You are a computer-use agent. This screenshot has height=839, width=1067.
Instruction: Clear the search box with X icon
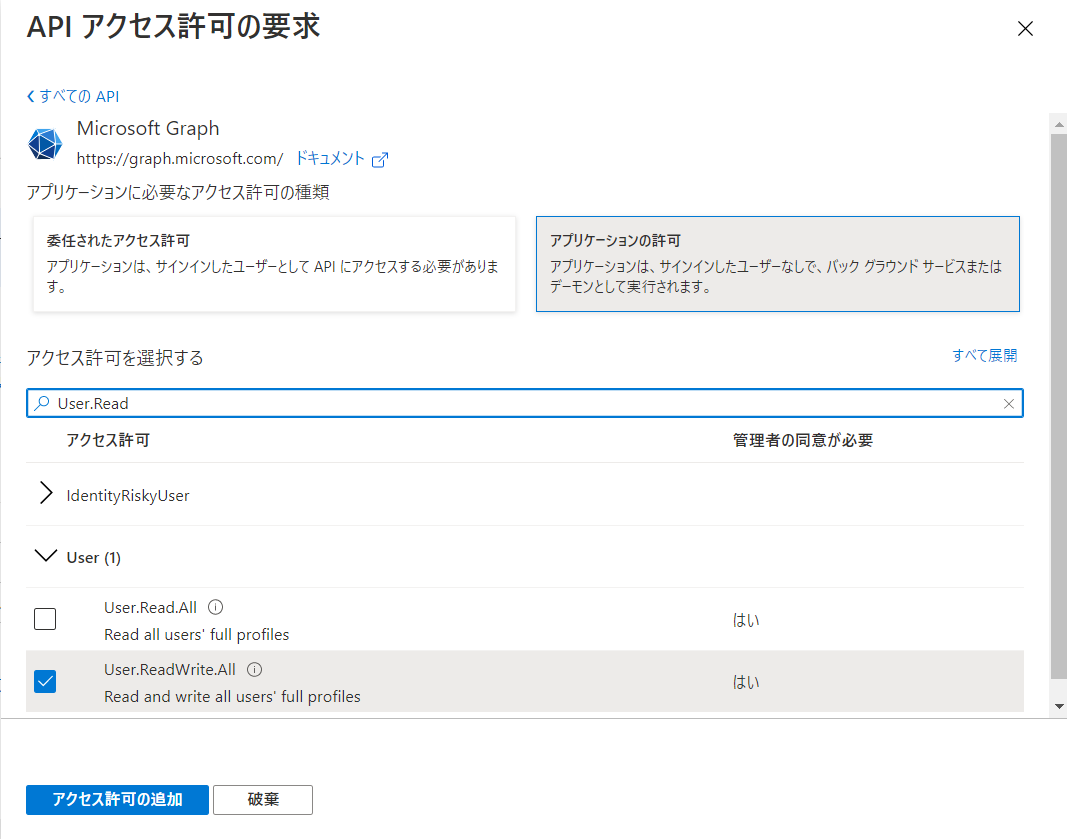coord(1008,404)
